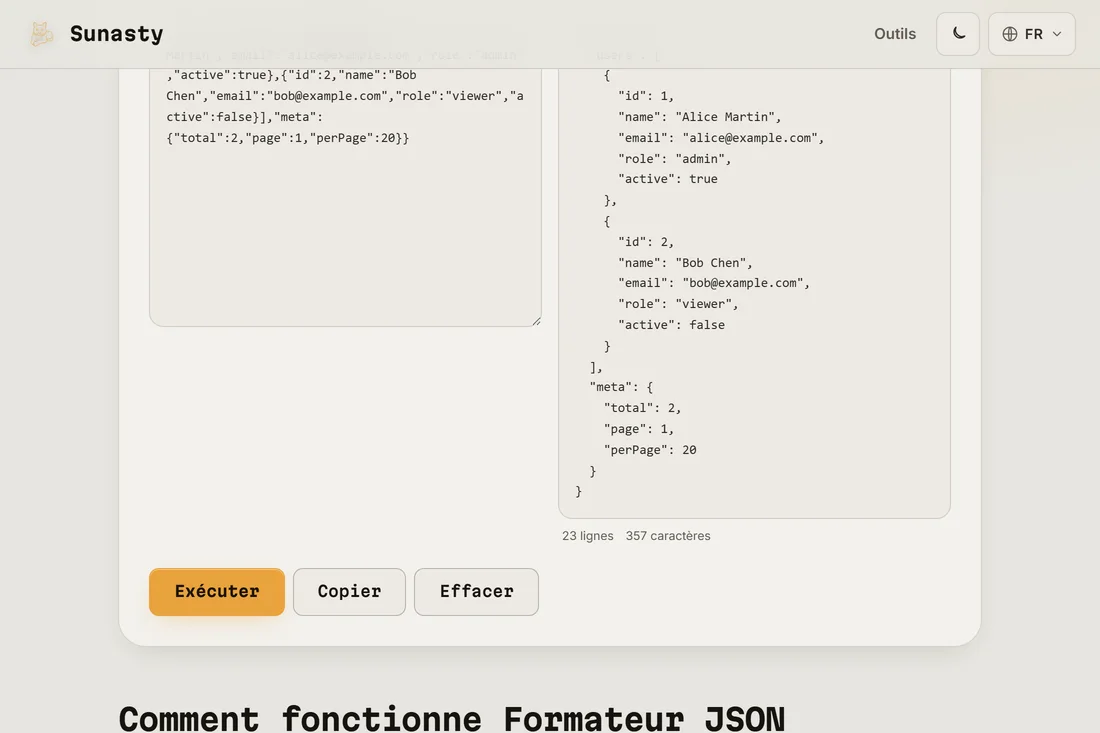Clear the input with the Effacer button
Viewport: 1100px width, 733px height.
pyautogui.click(x=476, y=591)
